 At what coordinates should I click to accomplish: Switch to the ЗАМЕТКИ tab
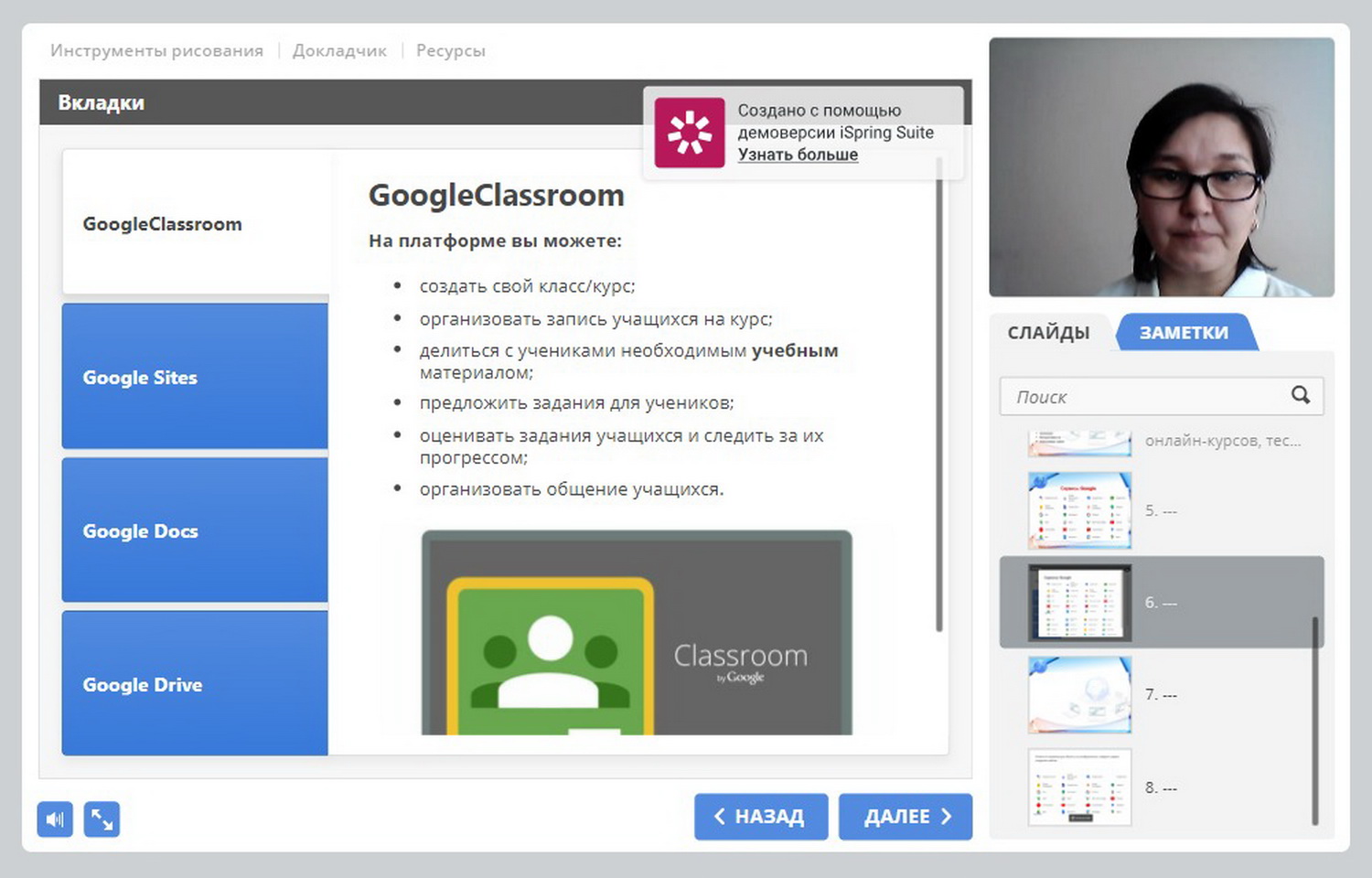pos(1184,333)
